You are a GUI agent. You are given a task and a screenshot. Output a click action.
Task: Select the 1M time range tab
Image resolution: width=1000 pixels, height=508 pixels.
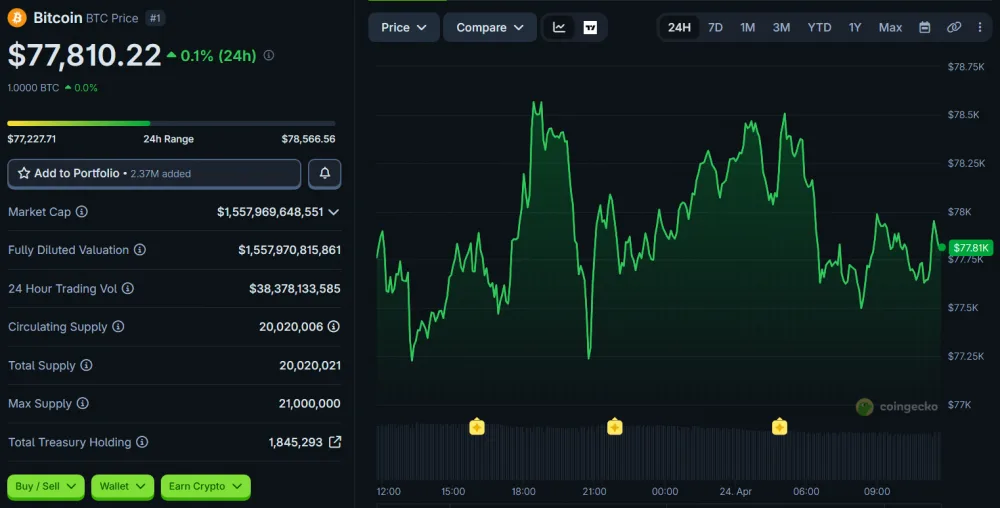tap(747, 27)
